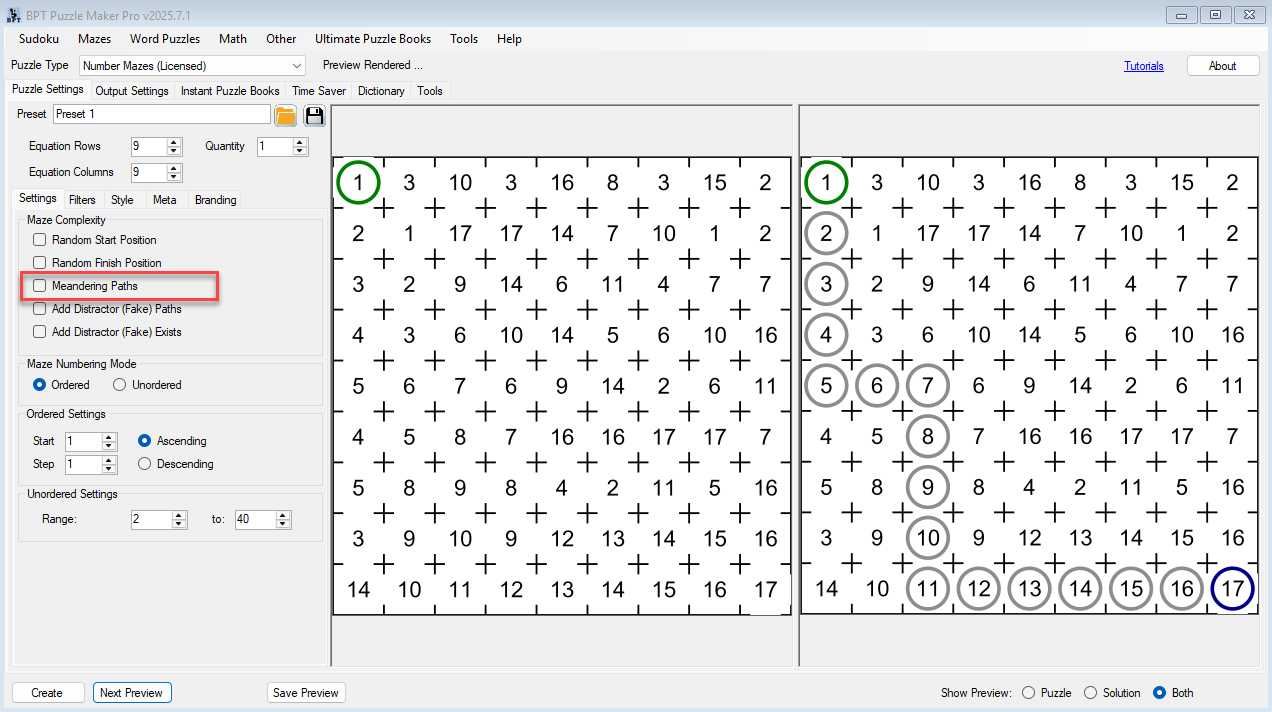The image size is (1272, 712).
Task: Expand the Puzzle Type dropdown
Action: [297, 66]
